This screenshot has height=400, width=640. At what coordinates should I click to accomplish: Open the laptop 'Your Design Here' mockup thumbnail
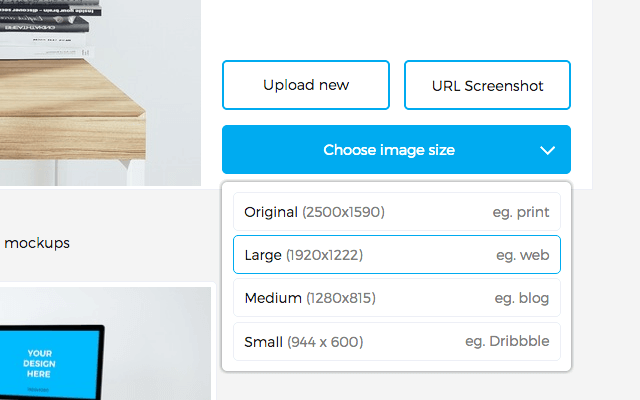[x=105, y=343]
